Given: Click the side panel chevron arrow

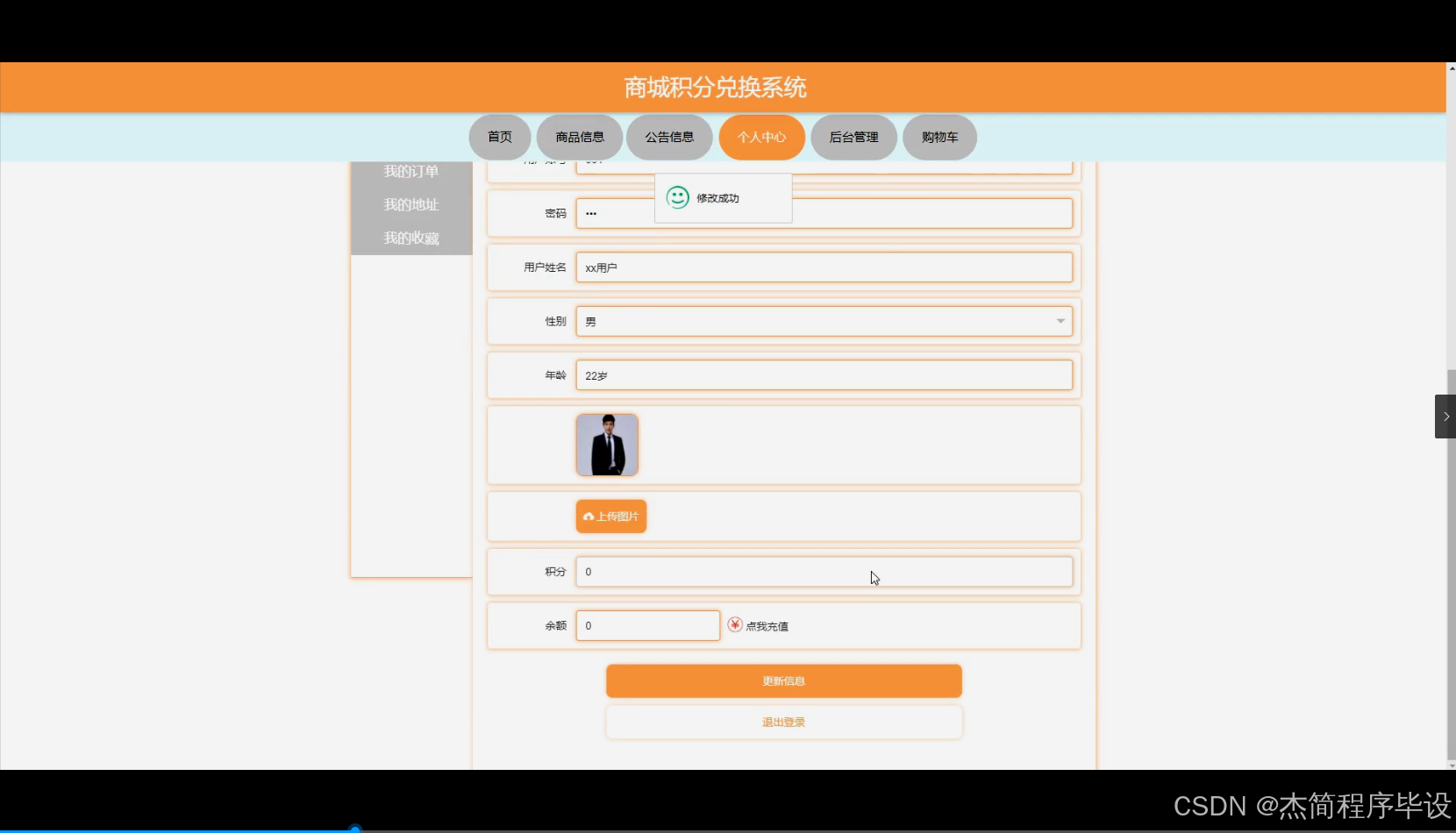Looking at the screenshot, I should [x=1445, y=416].
